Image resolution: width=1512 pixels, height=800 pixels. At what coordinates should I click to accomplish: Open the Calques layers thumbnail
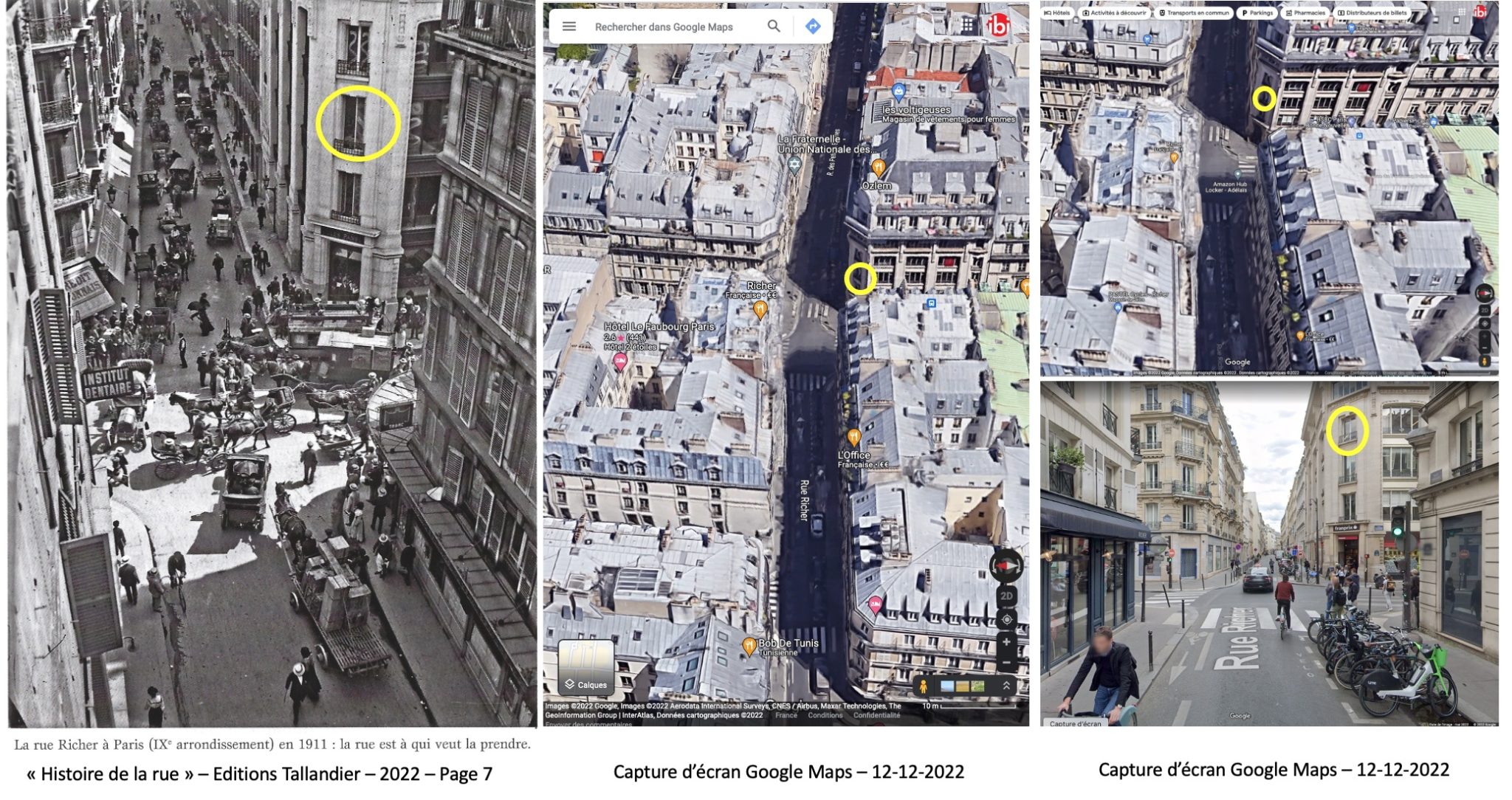click(x=585, y=668)
